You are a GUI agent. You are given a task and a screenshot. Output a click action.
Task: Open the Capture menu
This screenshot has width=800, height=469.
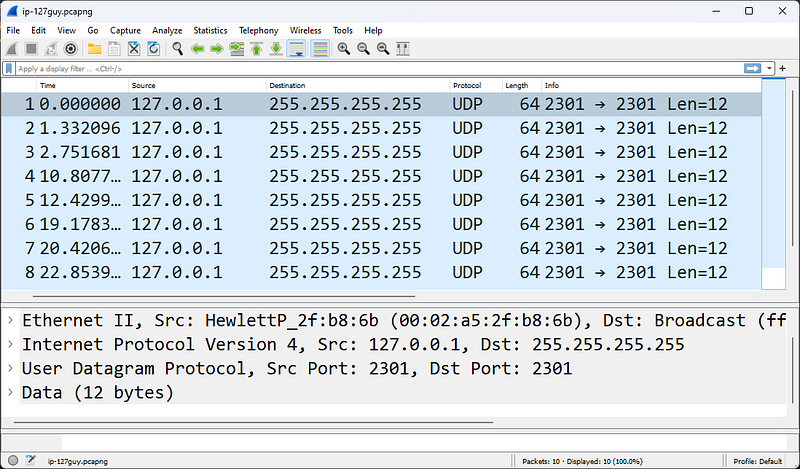(125, 31)
